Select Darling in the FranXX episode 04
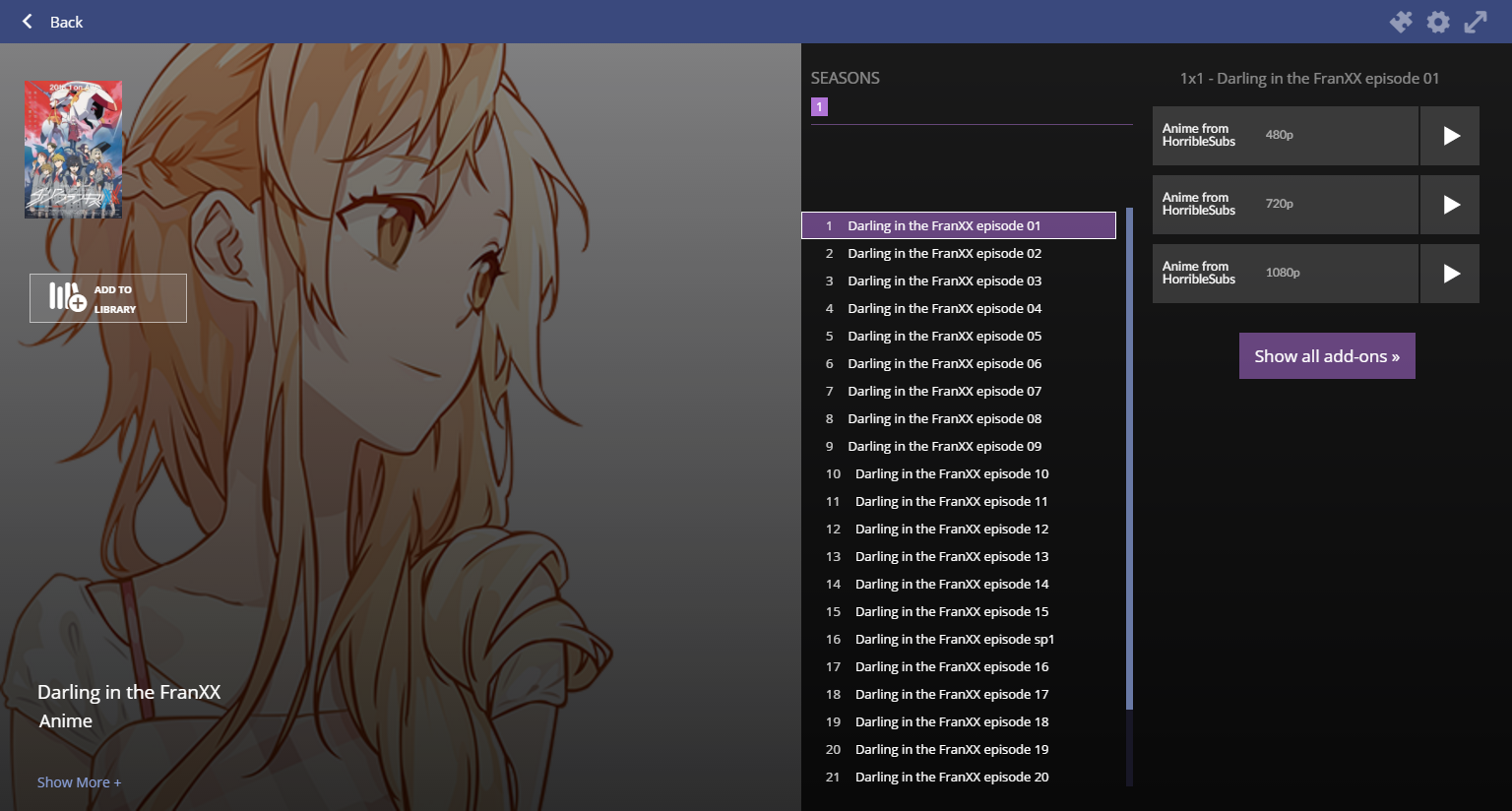Viewport: 1512px width, 811px height. point(959,308)
